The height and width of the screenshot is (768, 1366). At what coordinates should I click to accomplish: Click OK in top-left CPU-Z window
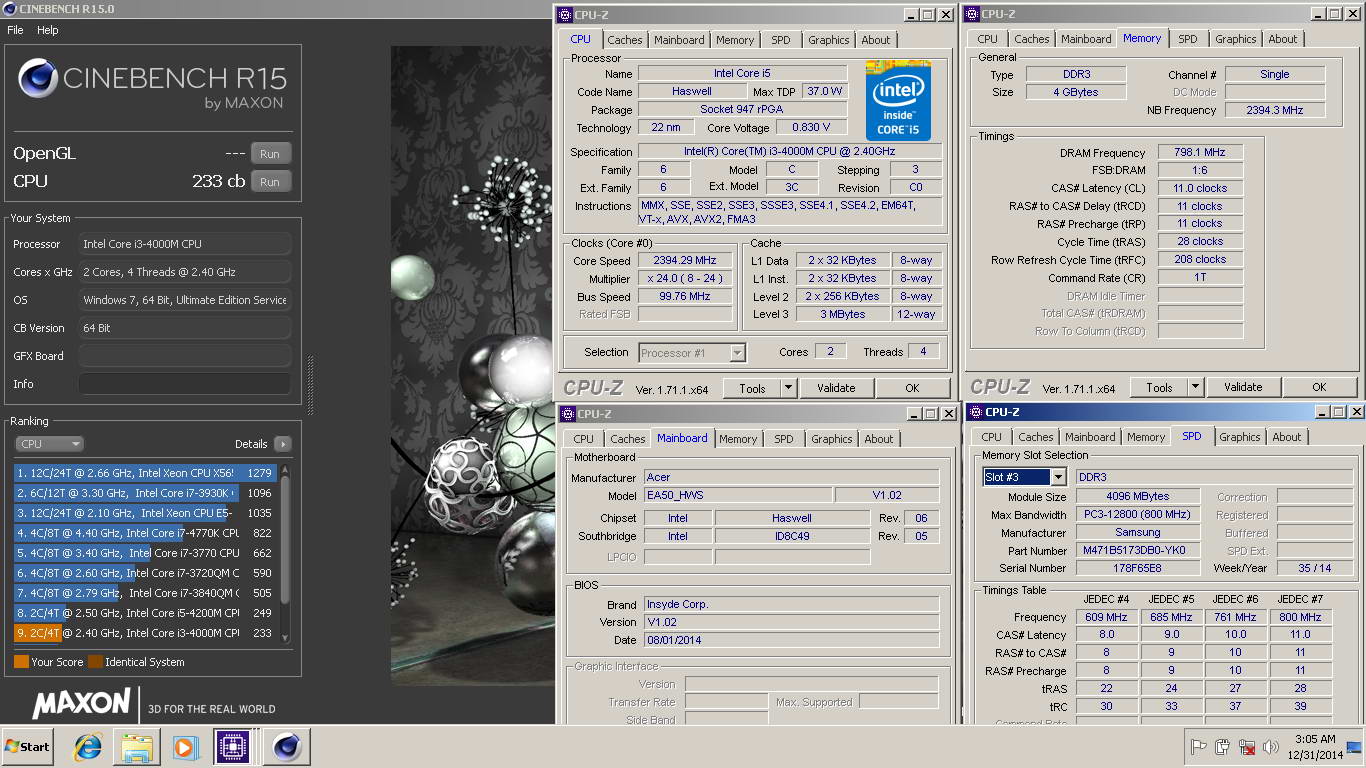(912, 388)
